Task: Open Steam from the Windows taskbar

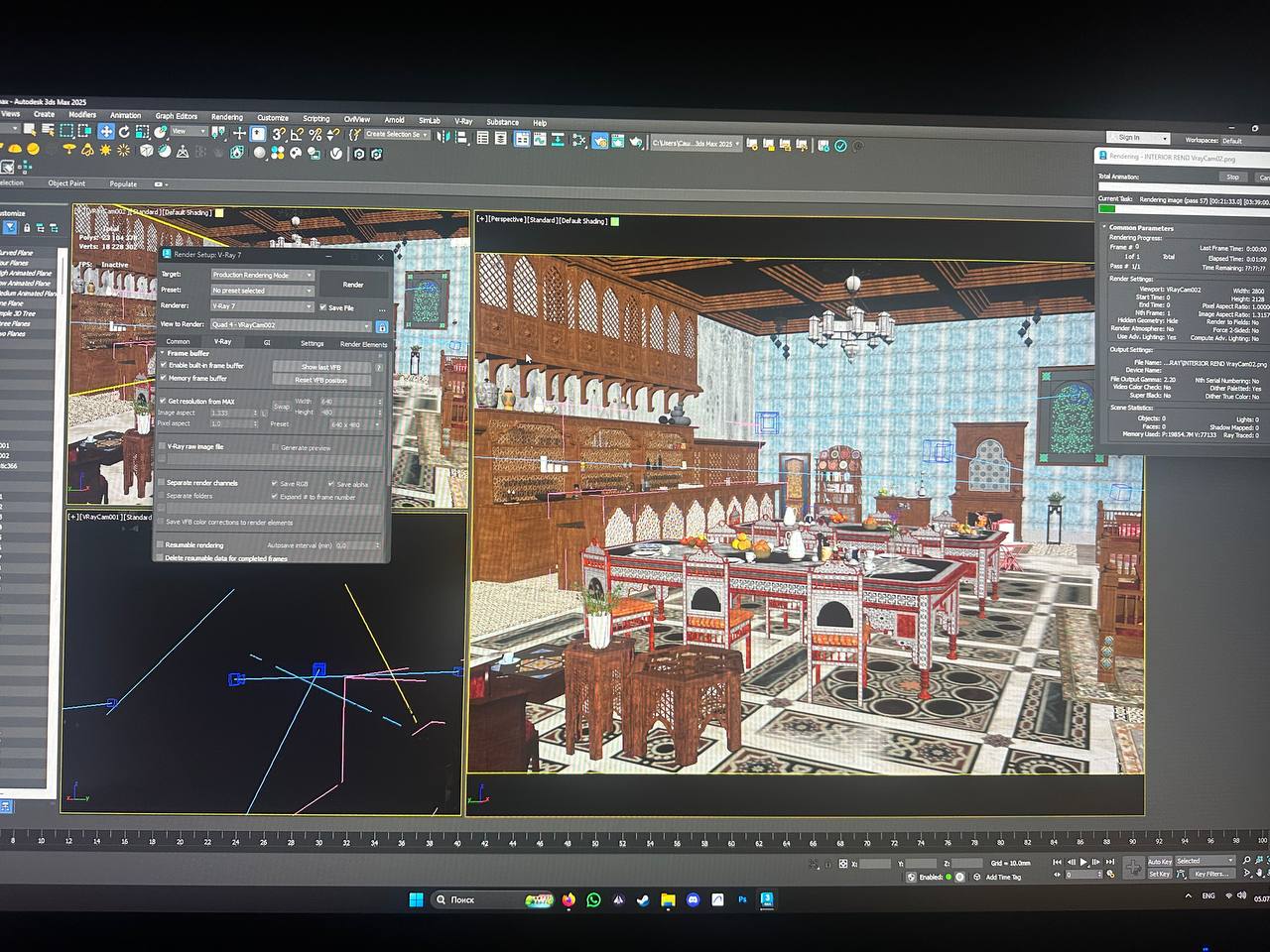Action: click(643, 900)
